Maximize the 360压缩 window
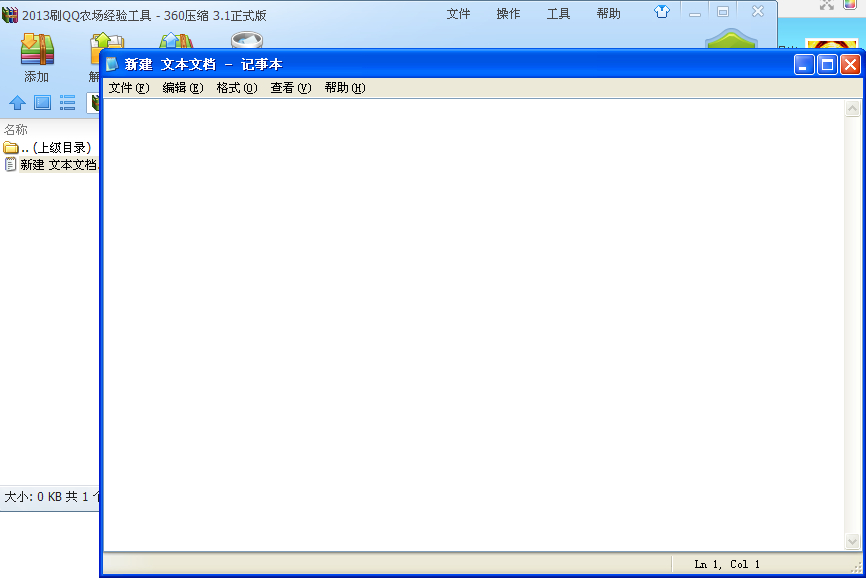866x578 pixels. coord(723,12)
